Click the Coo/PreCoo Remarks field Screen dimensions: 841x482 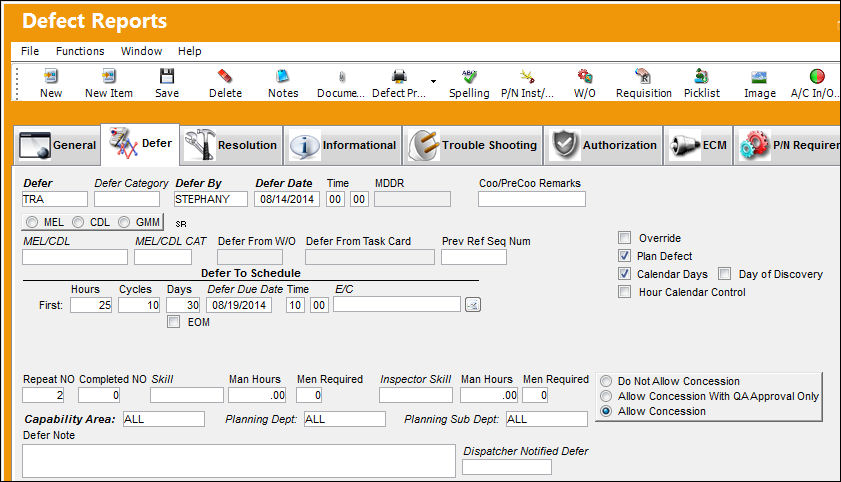[532, 199]
